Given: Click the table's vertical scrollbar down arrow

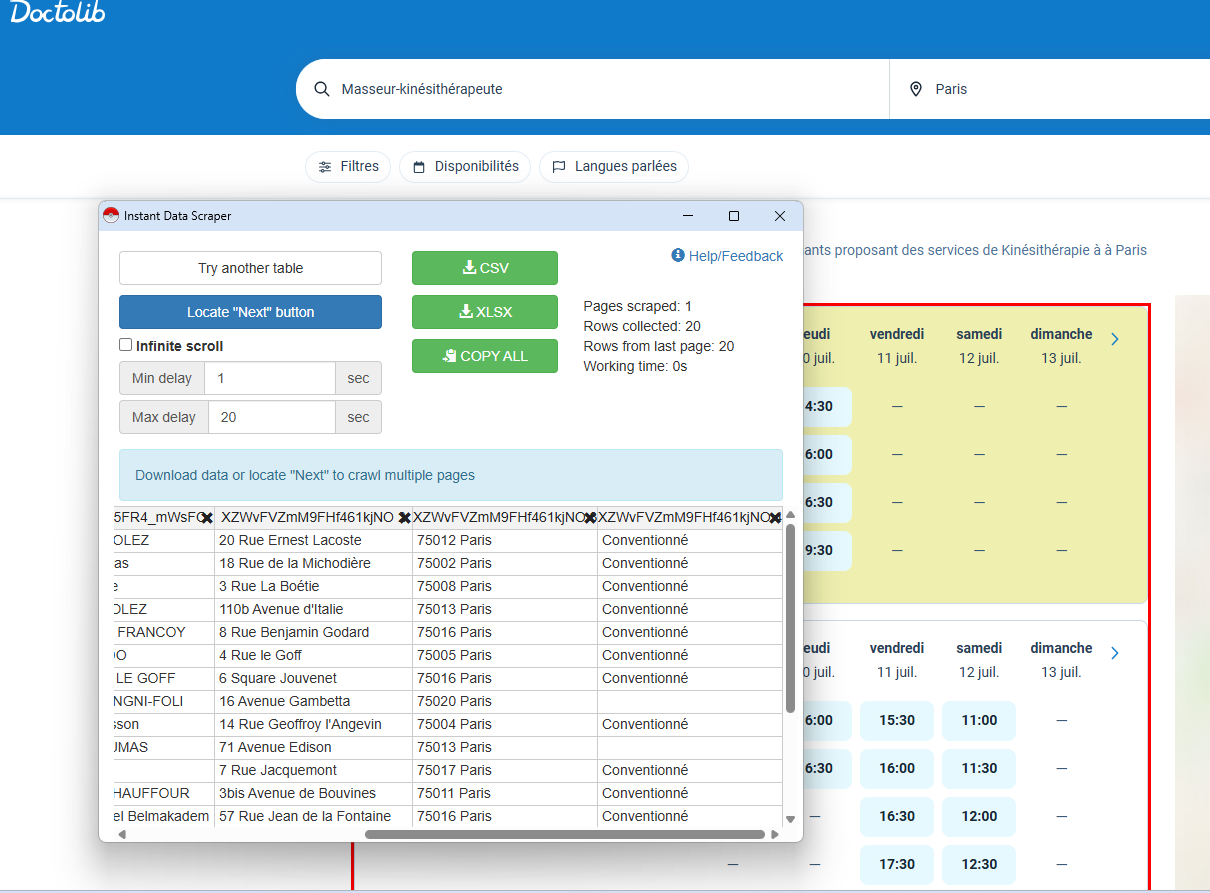Looking at the screenshot, I should (x=789, y=817).
